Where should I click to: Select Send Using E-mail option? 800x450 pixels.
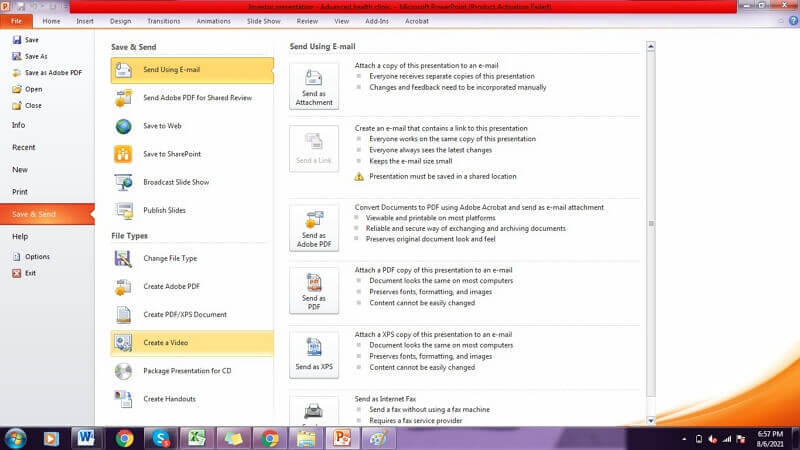(192, 70)
